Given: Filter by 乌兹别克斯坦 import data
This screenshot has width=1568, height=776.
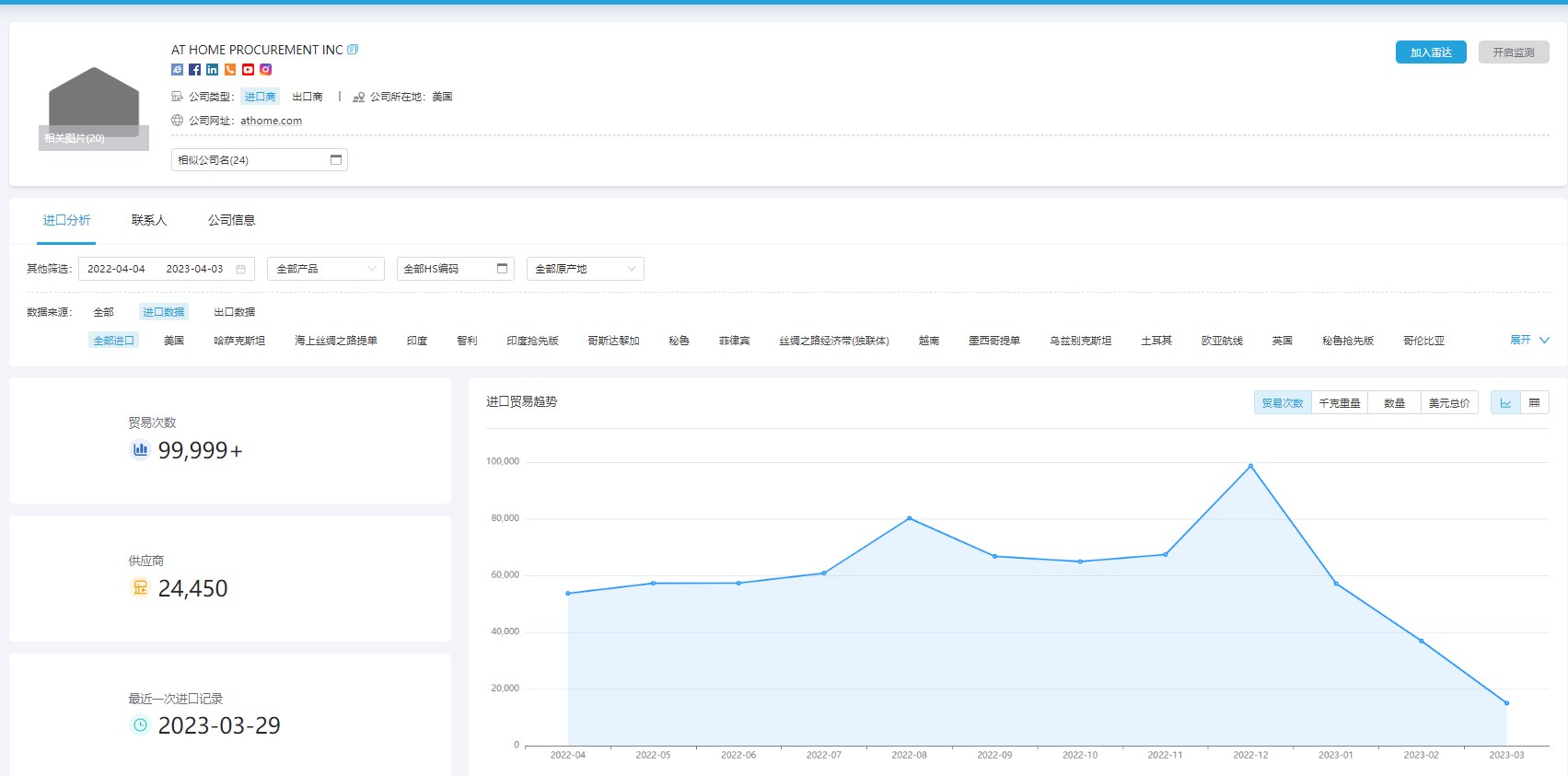Looking at the screenshot, I should pyautogui.click(x=1081, y=341).
